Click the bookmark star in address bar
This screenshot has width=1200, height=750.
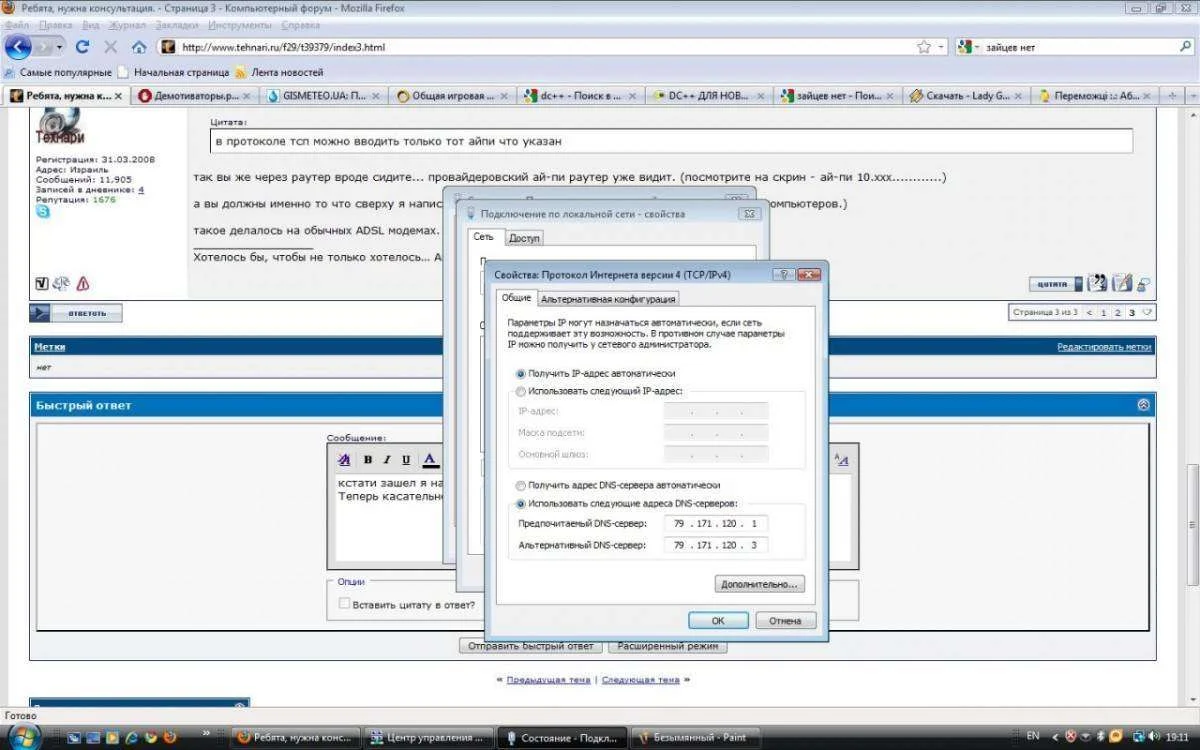tap(924, 47)
